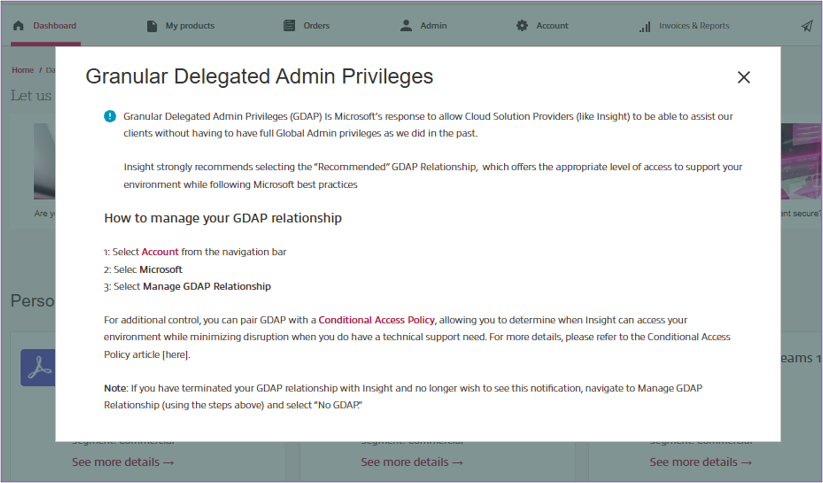
Task: Click the dialog title Granular Delegated Admin Privileges
Action: (x=259, y=77)
